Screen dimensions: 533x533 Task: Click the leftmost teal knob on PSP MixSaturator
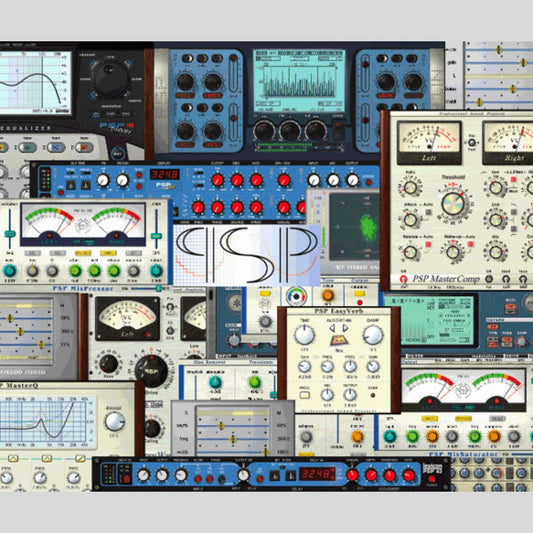pos(390,436)
